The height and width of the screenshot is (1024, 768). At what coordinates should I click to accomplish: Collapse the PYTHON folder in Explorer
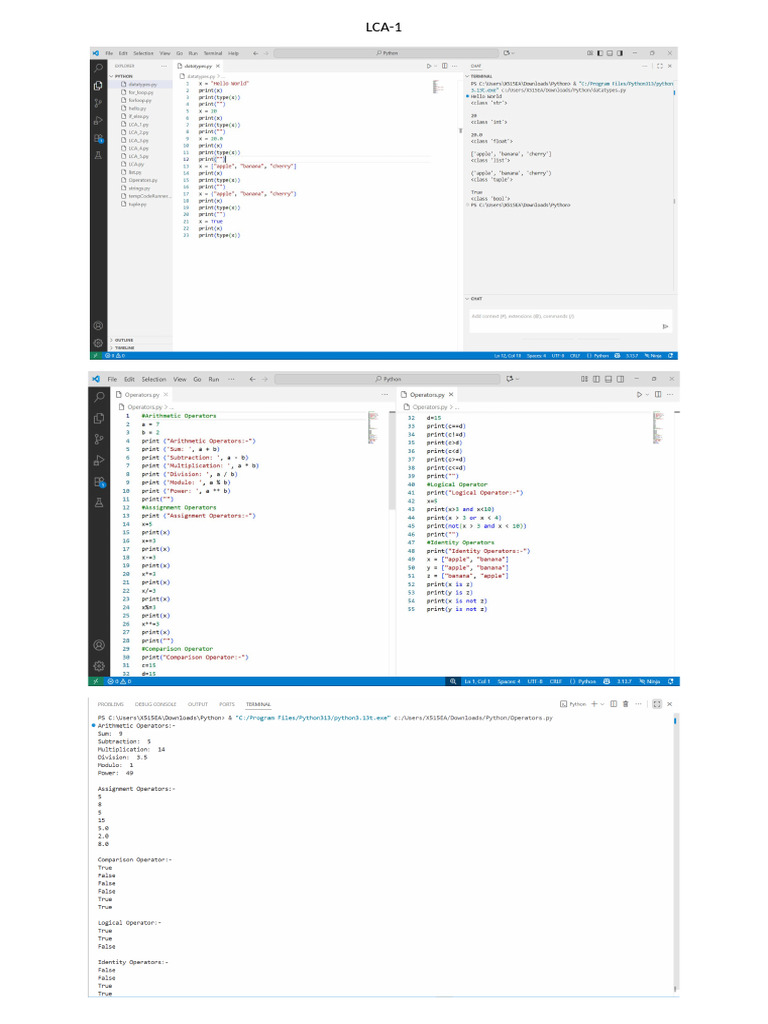click(122, 76)
